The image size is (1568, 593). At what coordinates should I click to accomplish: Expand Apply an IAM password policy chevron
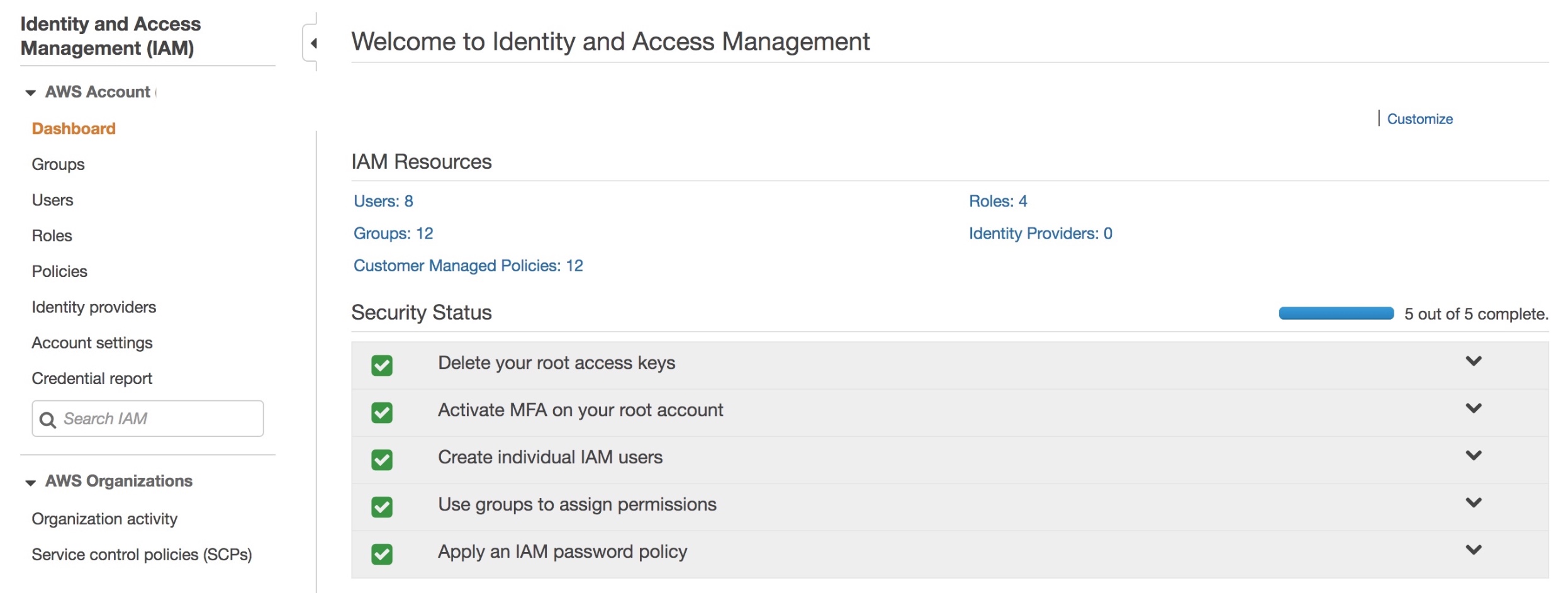click(x=1474, y=550)
